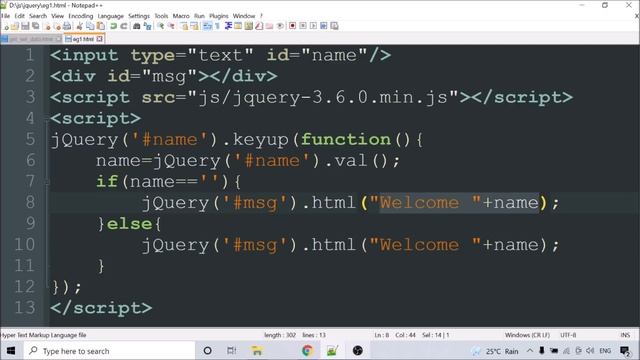Click the Copy toolbar icon
This screenshot has width=640, height=360.
tap(90, 26)
